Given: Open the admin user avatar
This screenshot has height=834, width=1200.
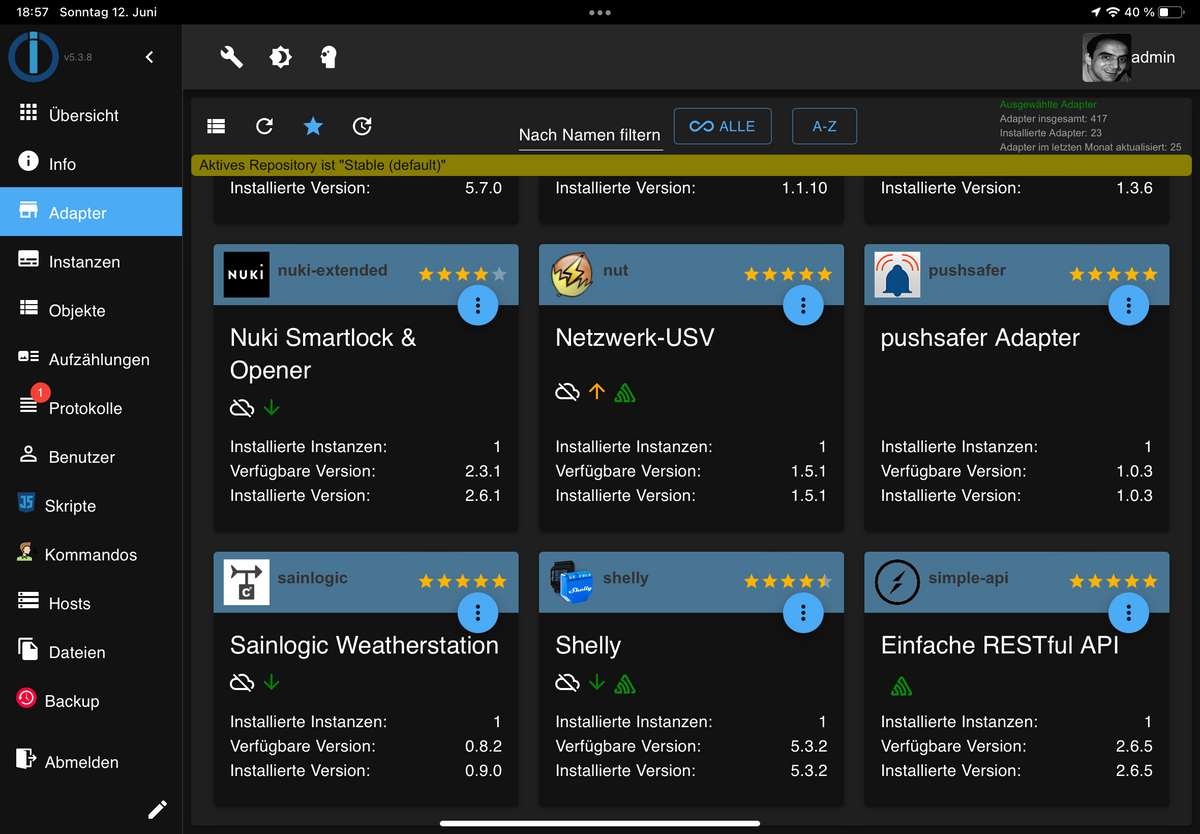Looking at the screenshot, I should click(x=1106, y=58).
